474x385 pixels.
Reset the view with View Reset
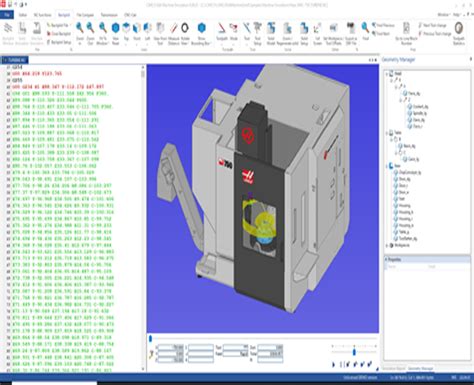pyautogui.click(x=115, y=33)
